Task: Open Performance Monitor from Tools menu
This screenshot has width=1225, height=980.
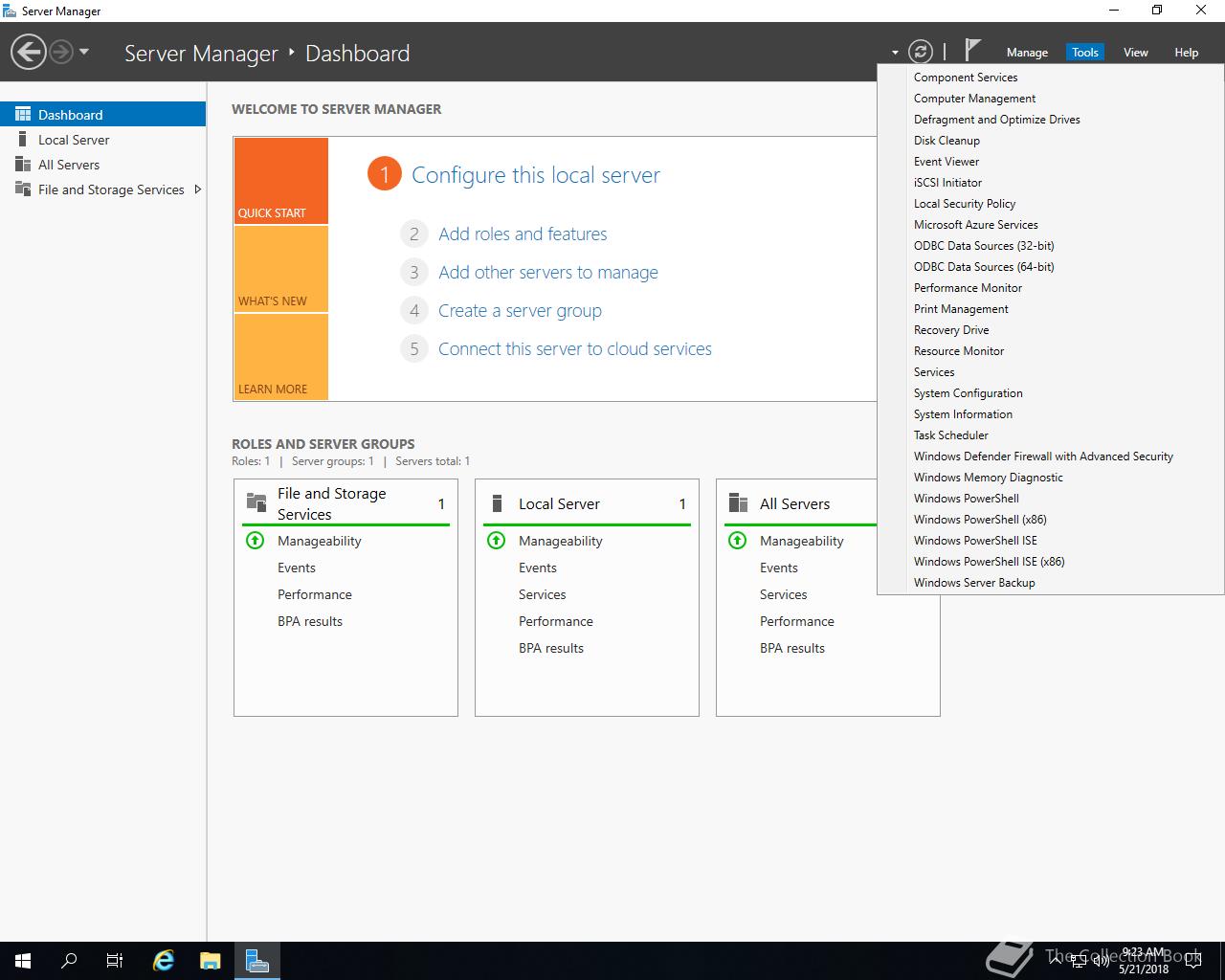Action: 1050,288
